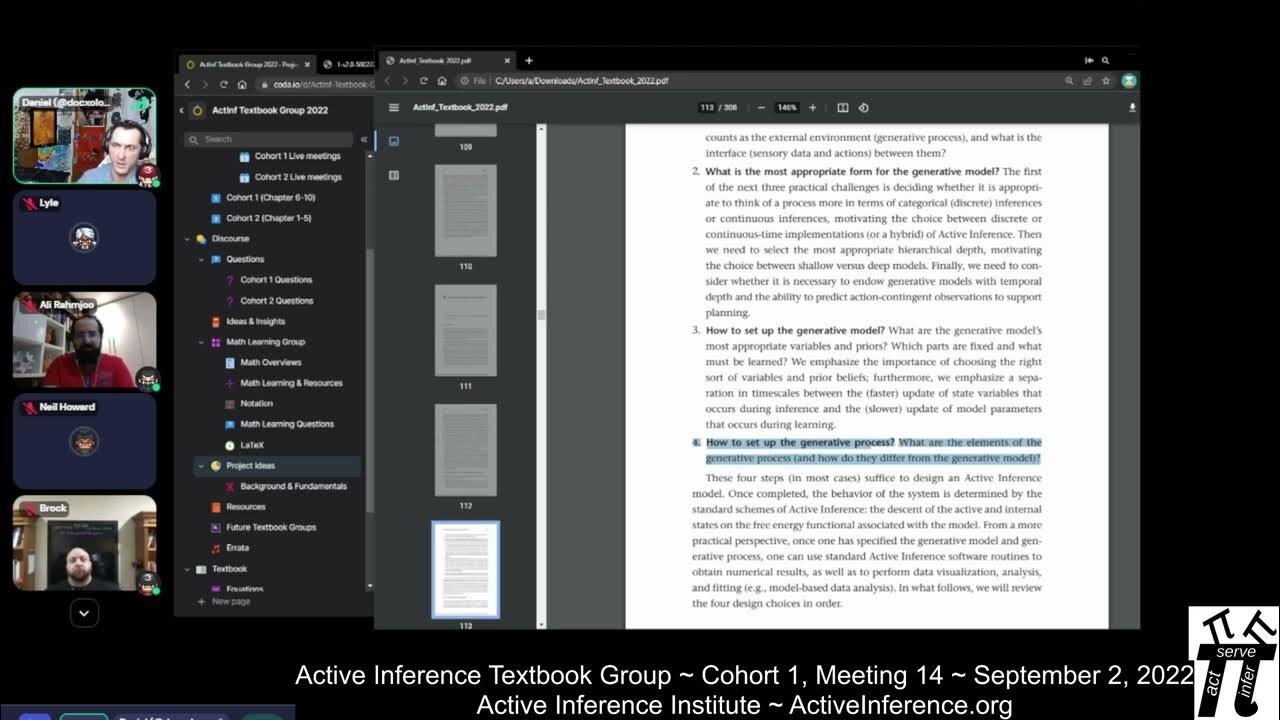
Task: Click New page at sidebar bottom
Action: (x=223, y=602)
